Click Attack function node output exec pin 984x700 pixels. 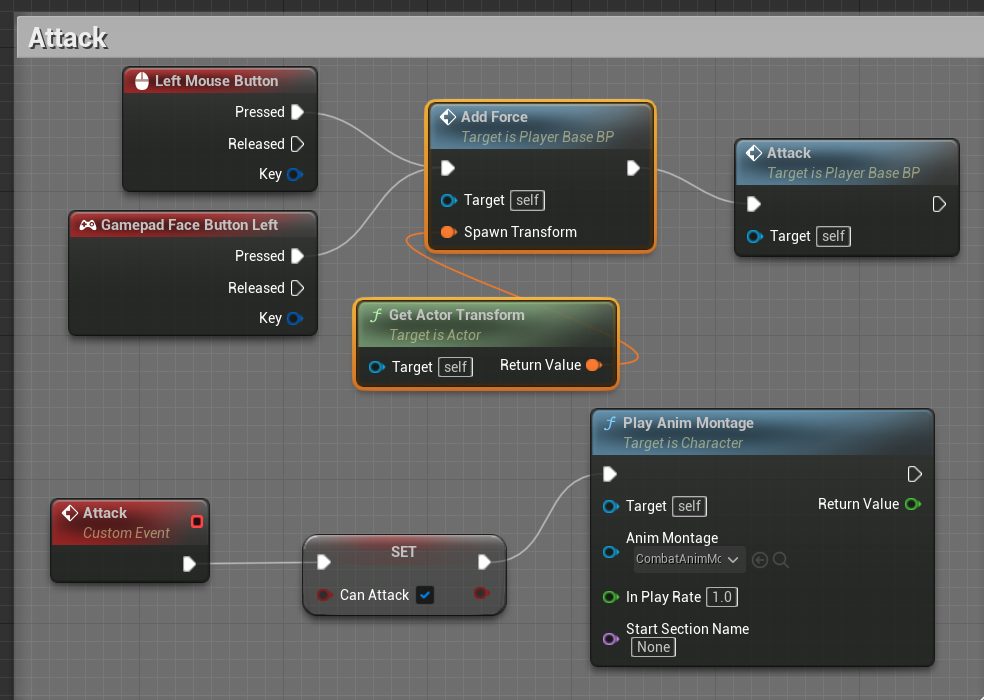939,204
